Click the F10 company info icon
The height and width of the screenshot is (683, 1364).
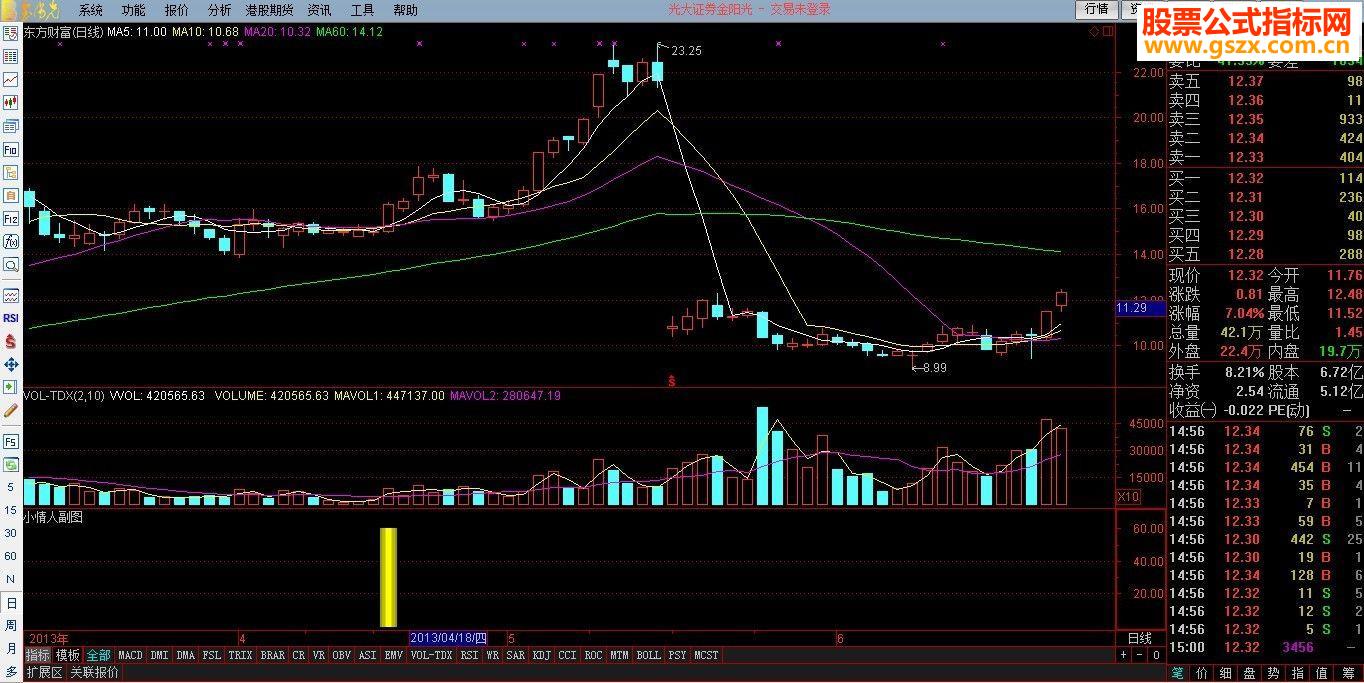11,149
